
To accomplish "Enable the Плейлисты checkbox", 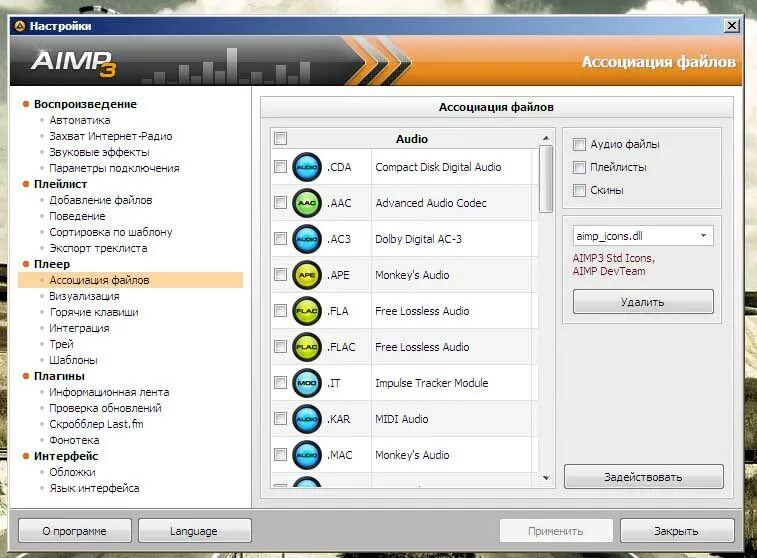I will [579, 167].
